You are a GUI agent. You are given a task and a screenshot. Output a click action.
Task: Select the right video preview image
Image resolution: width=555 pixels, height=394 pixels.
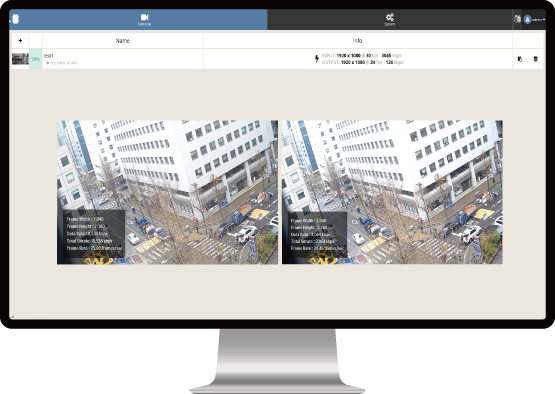coord(392,192)
